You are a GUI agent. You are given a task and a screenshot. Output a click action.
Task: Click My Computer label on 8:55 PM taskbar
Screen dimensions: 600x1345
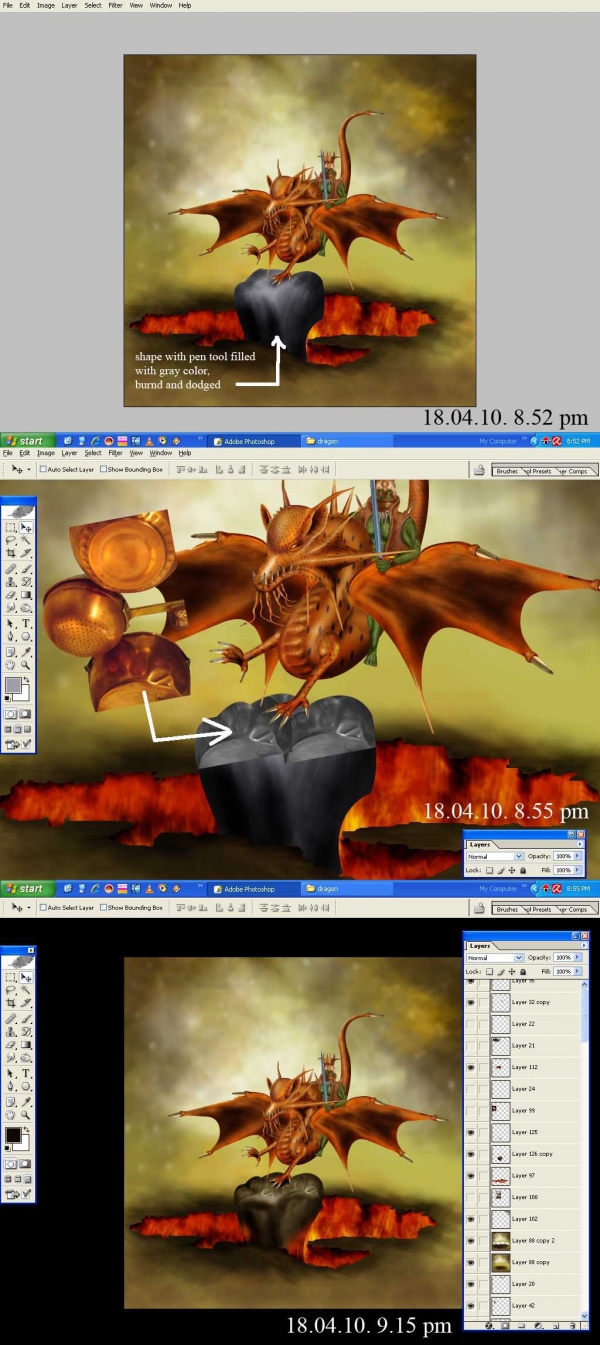click(497, 888)
